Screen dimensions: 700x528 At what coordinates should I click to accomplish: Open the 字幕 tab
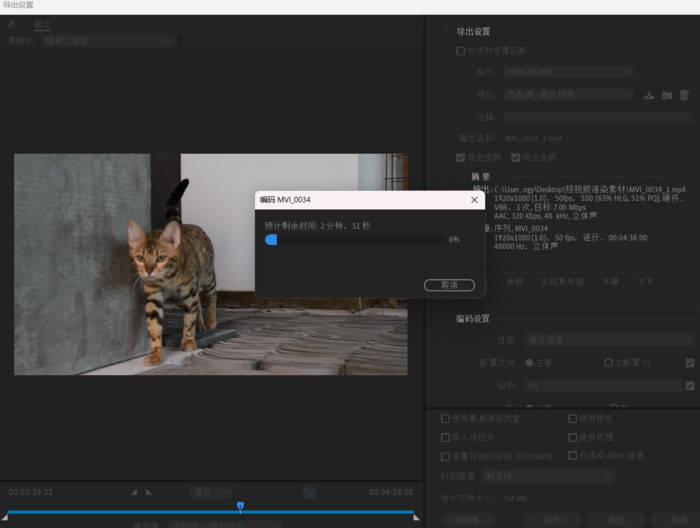610,282
